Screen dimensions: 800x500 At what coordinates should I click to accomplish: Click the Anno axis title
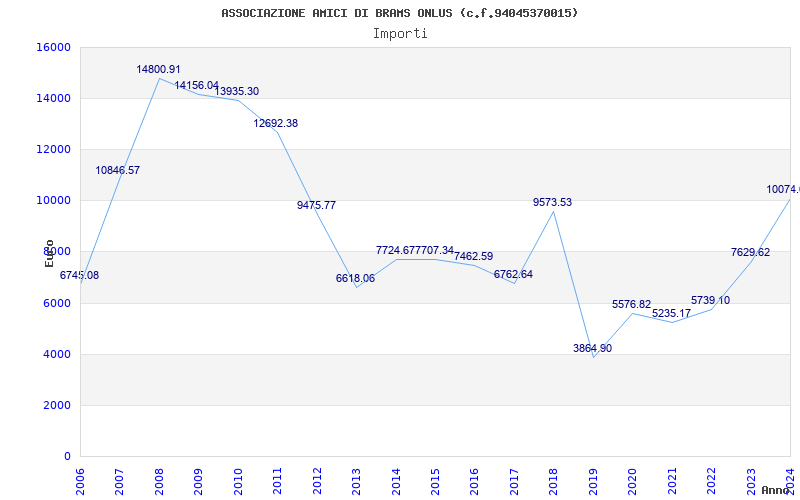click(x=776, y=490)
